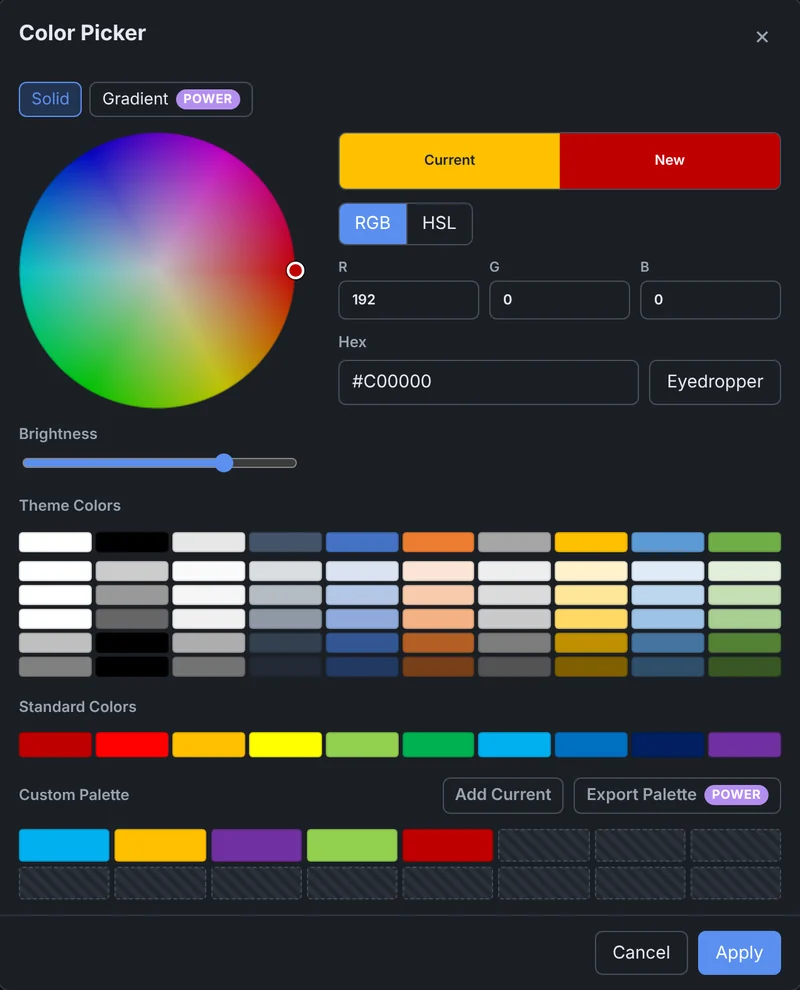Click the color wheel selector marker

click(x=295, y=270)
